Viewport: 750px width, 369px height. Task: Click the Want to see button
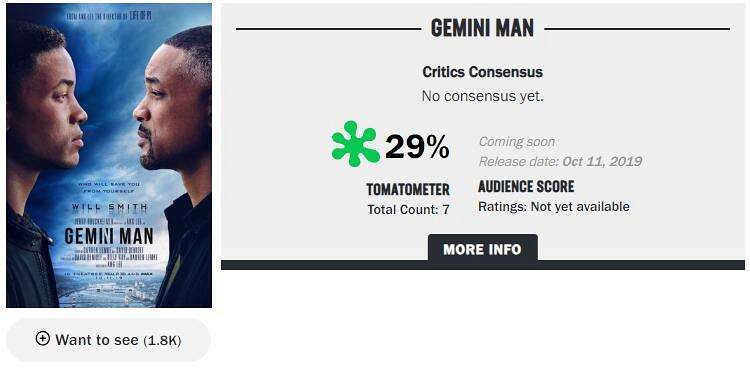click(x=109, y=340)
